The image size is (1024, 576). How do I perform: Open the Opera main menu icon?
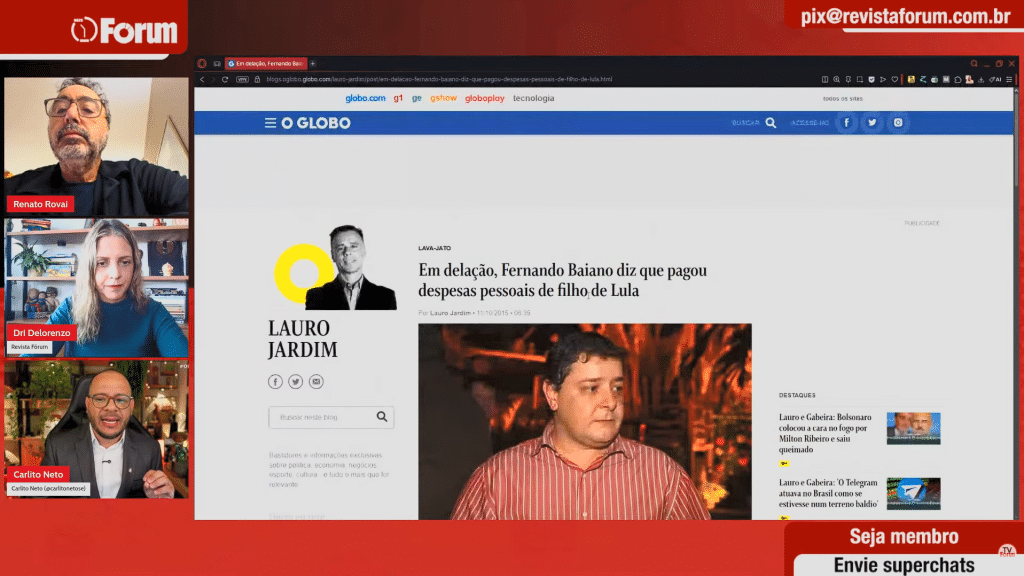(202, 63)
